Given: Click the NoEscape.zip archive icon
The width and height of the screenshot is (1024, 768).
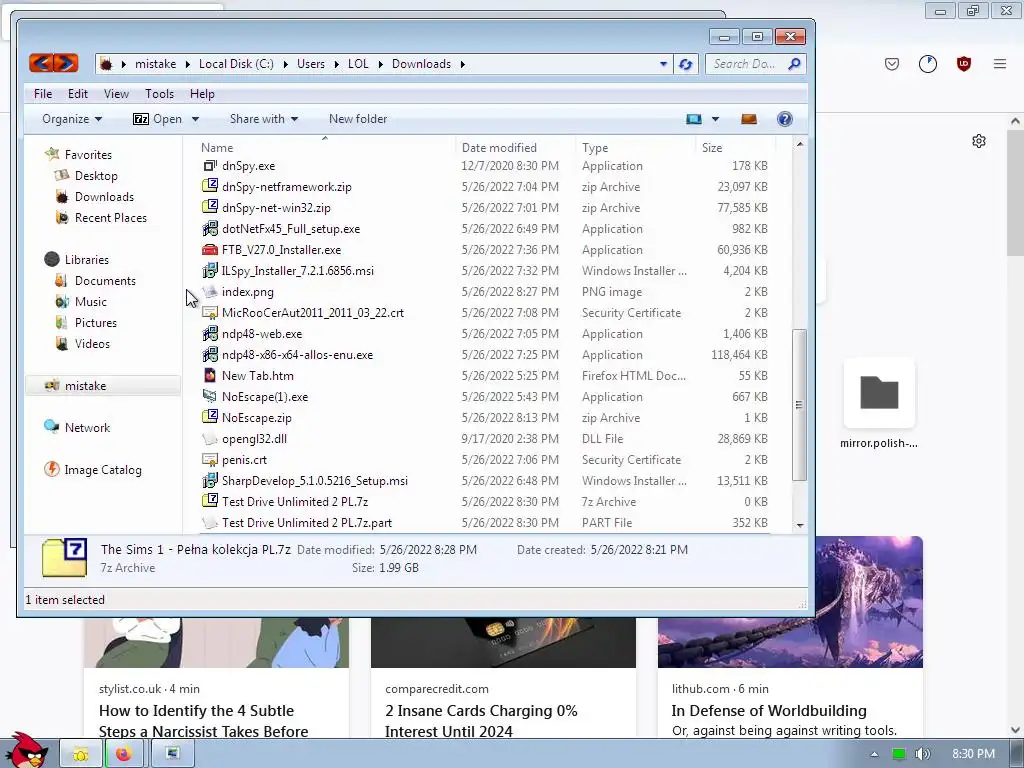Looking at the screenshot, I should click(210, 417).
